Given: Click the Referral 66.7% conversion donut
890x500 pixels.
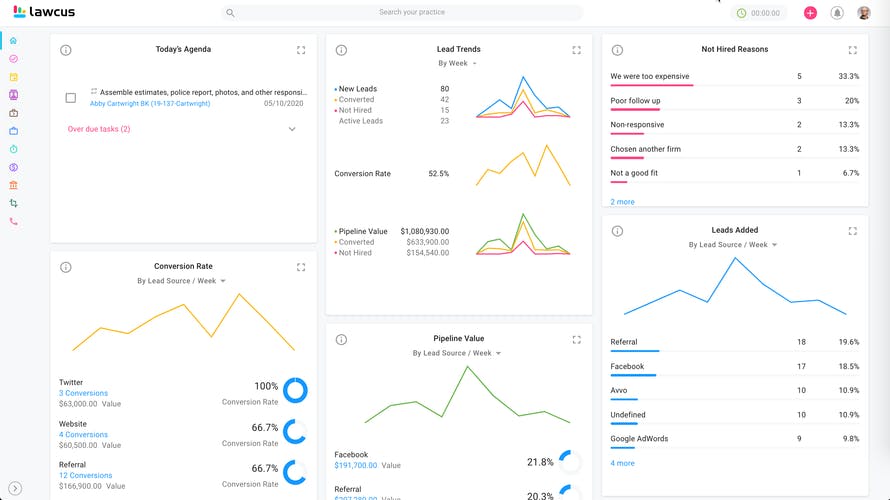Looking at the screenshot, I should pyautogui.click(x=295, y=473).
